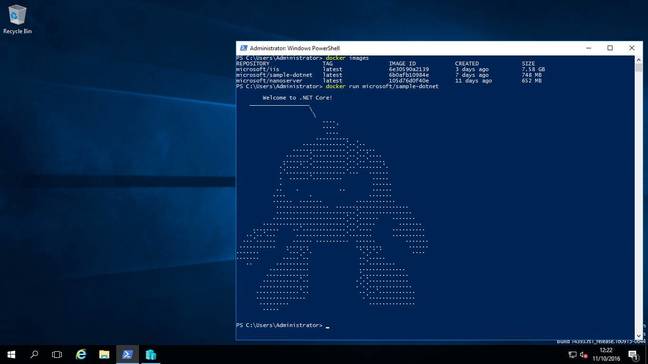Click the PowerShell vertical scrollbar thumb
648x364 pixels.
coord(638,68)
